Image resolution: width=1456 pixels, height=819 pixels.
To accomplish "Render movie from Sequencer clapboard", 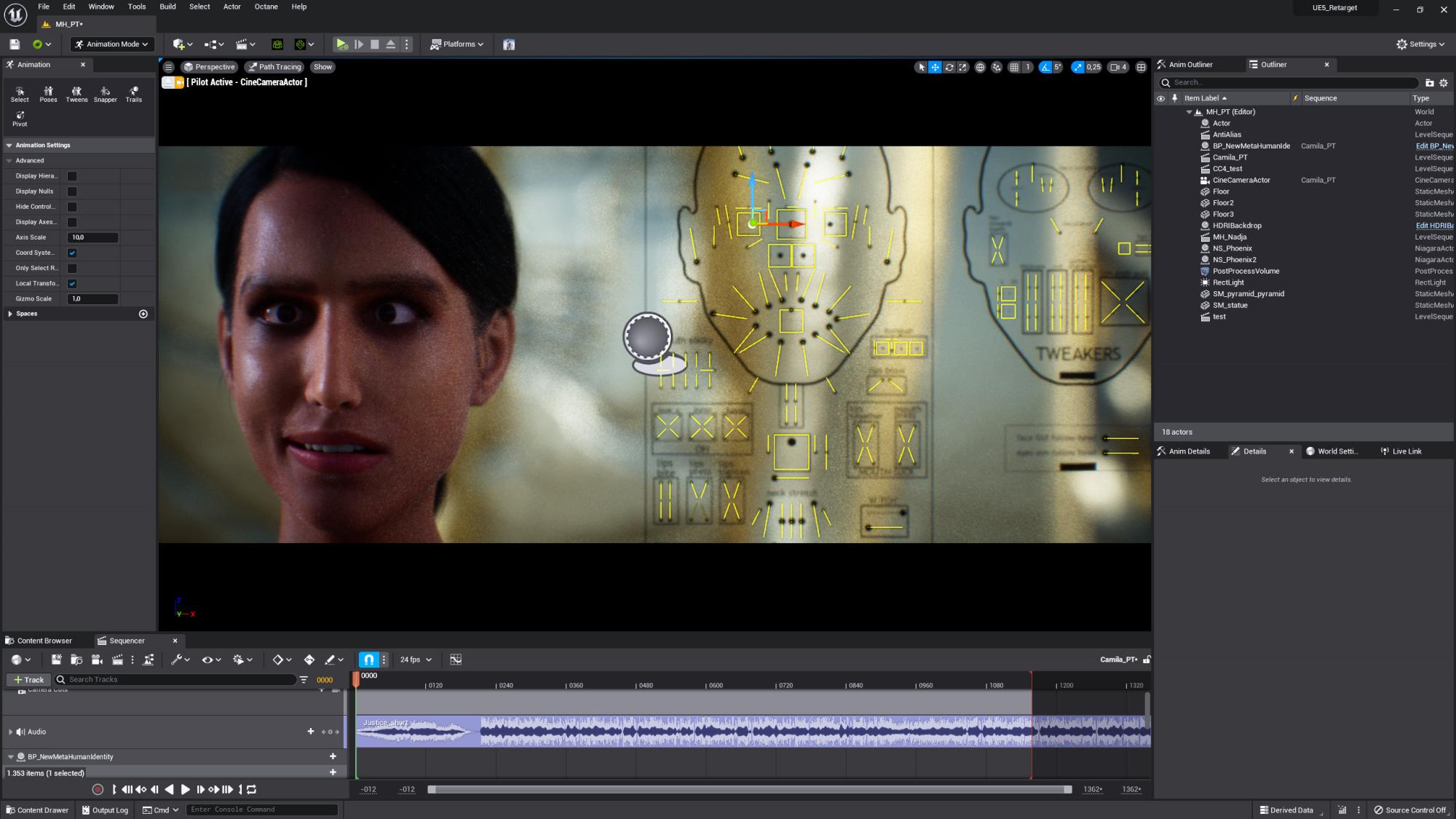I will [x=117, y=660].
